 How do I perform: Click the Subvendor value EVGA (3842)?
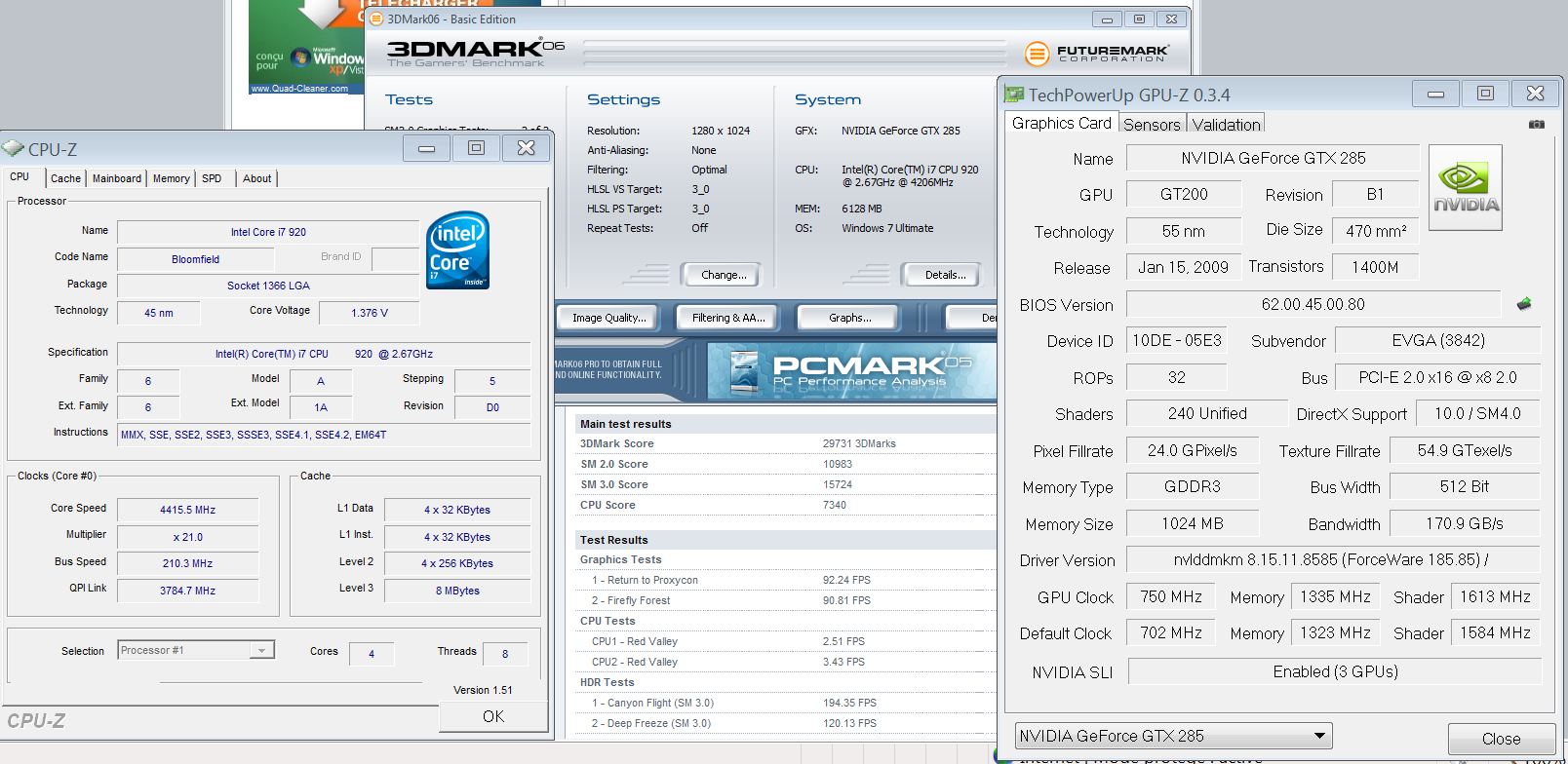pyautogui.click(x=1437, y=340)
